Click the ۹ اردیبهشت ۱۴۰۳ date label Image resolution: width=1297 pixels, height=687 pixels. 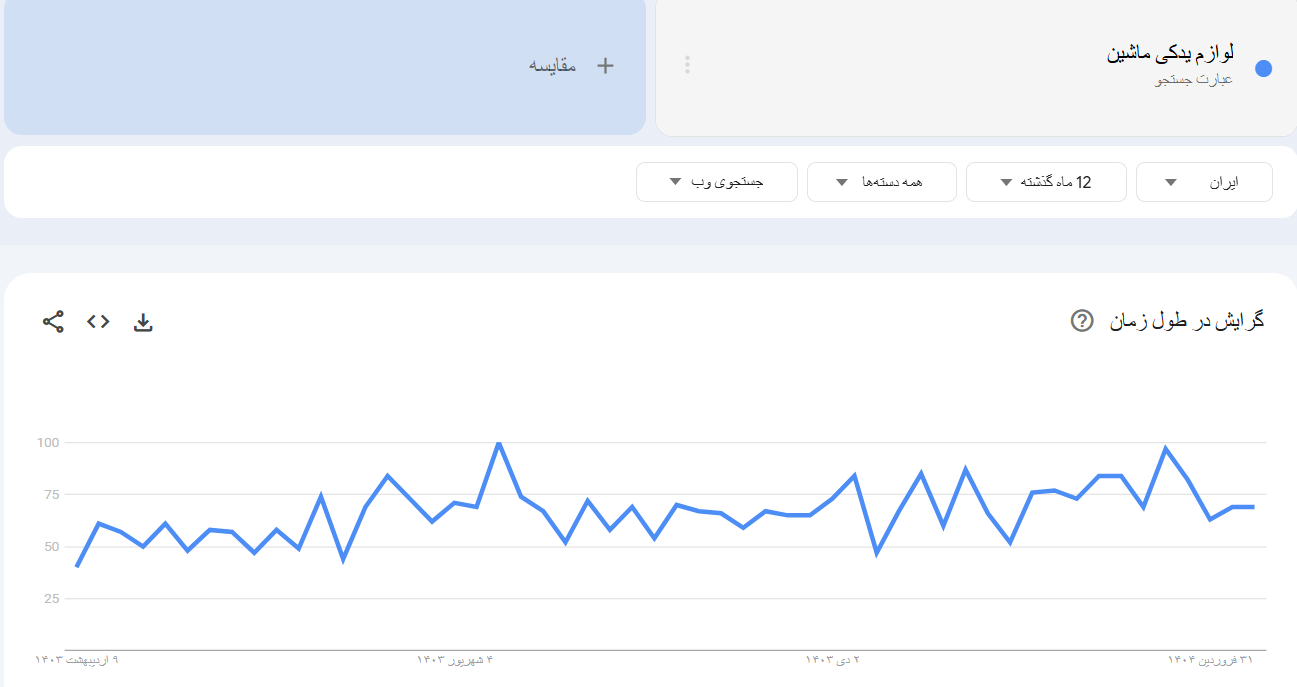(77, 660)
